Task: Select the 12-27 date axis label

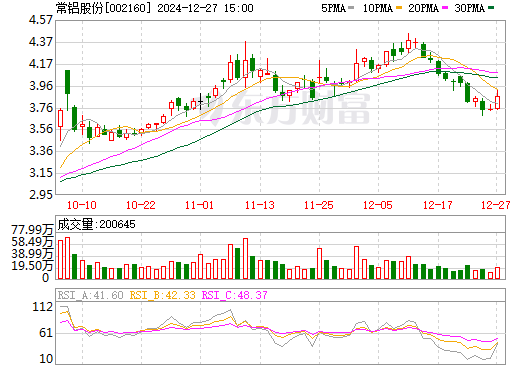Action: pos(496,205)
